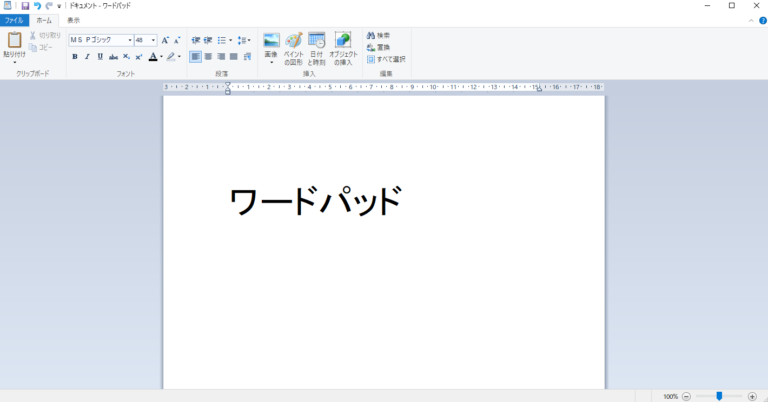Click the first-line indent ruler marker
768x402 pixels.
point(227,85)
